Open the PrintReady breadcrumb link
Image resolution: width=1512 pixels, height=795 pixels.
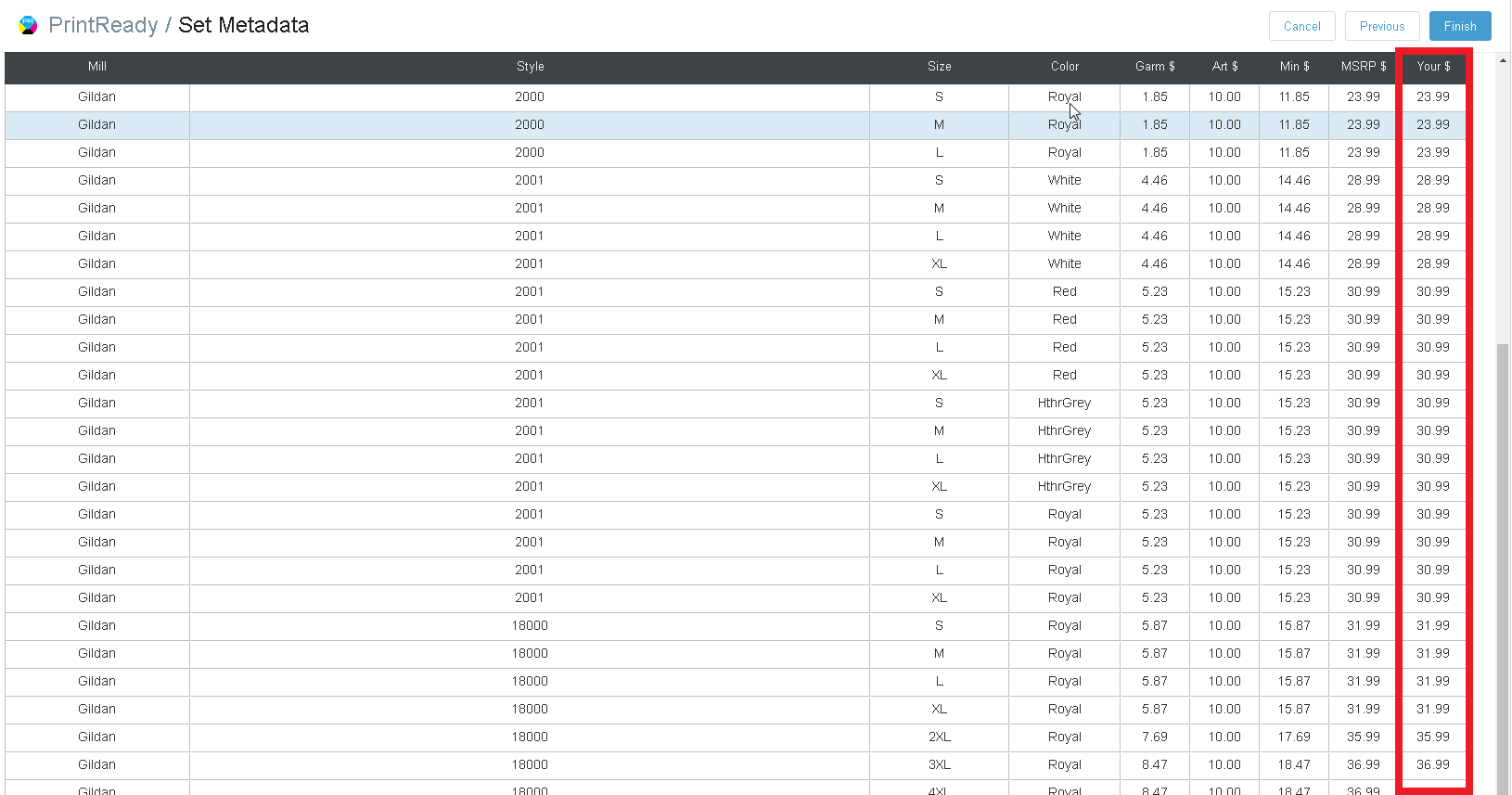pyautogui.click(x=103, y=25)
